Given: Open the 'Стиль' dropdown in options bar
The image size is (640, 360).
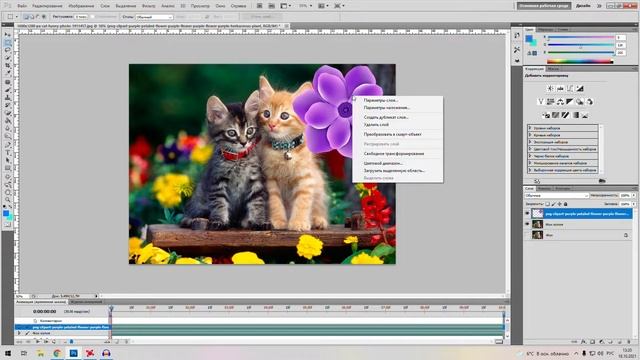Looking at the screenshot, I should pyautogui.click(x=154, y=17).
